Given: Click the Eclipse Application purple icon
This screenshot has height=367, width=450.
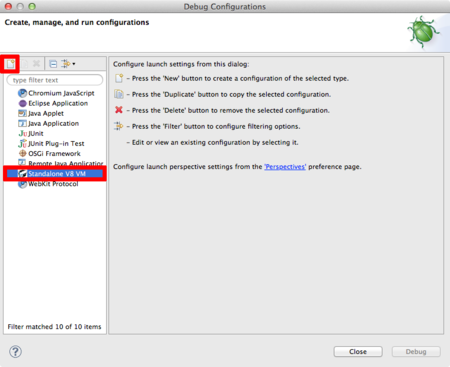Looking at the screenshot, I should (22, 103).
